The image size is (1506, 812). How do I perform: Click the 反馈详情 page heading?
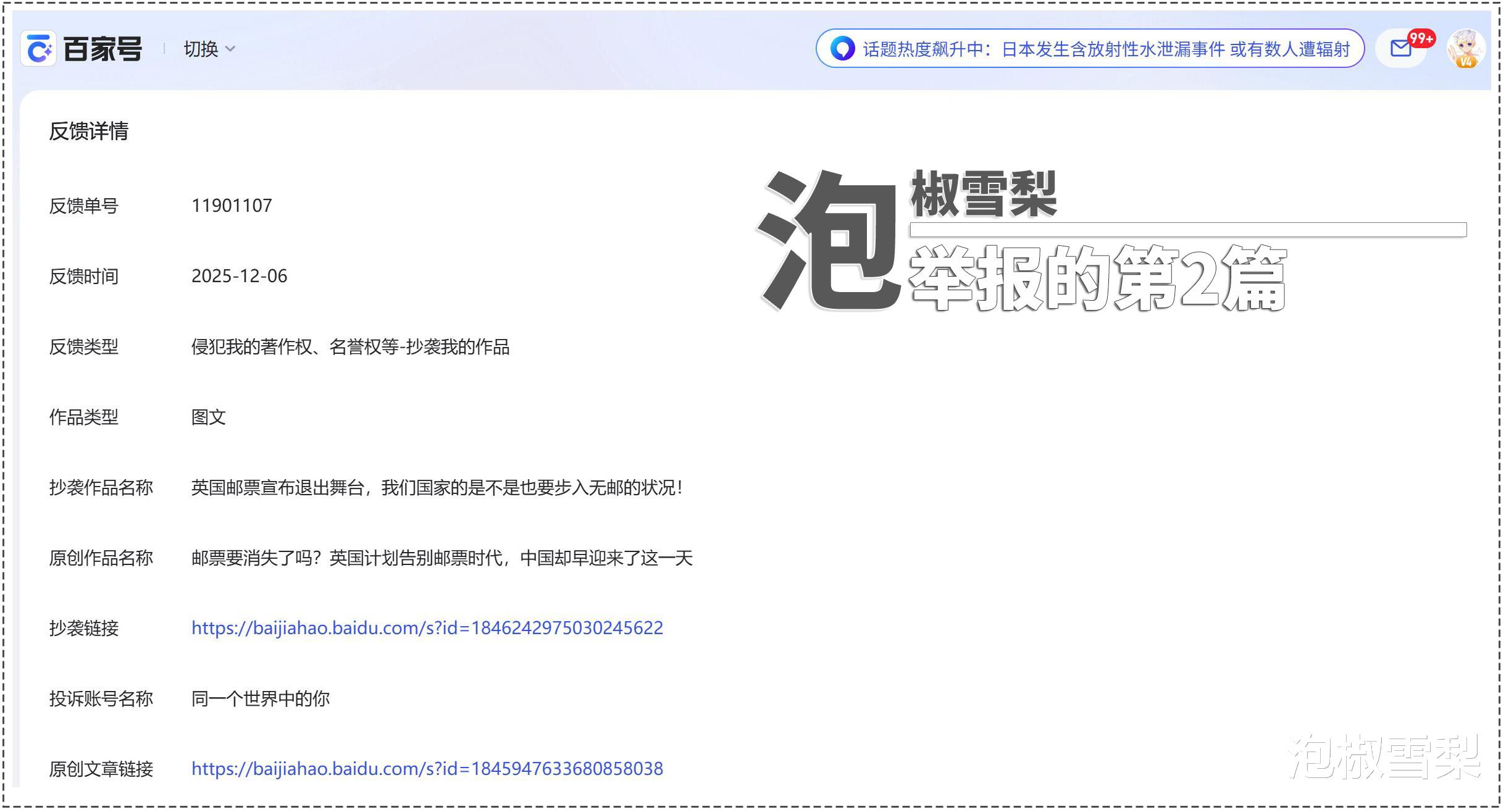tap(89, 131)
